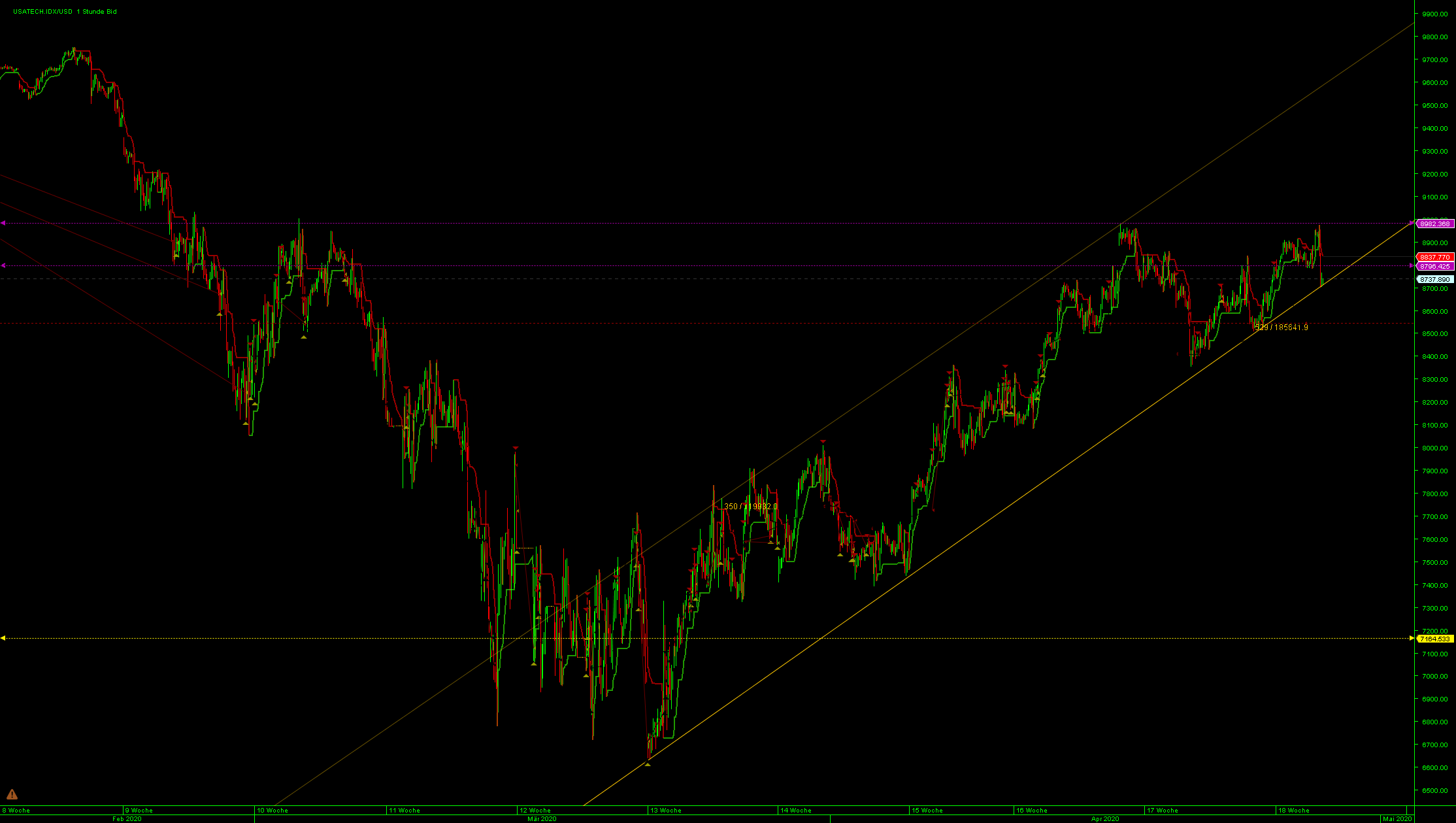Click the white 8737.890 current price label

tap(1434, 279)
